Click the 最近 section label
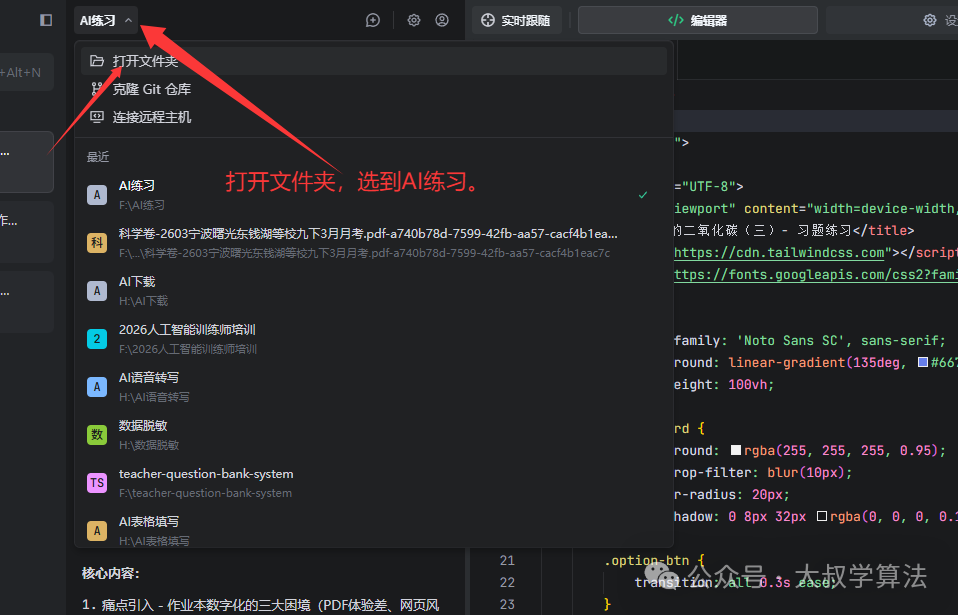The height and width of the screenshot is (615, 958). click(98, 157)
